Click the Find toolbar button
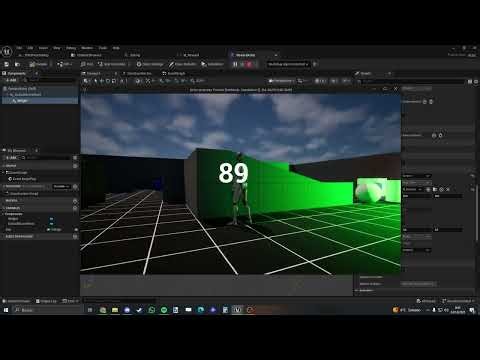 coord(87,64)
